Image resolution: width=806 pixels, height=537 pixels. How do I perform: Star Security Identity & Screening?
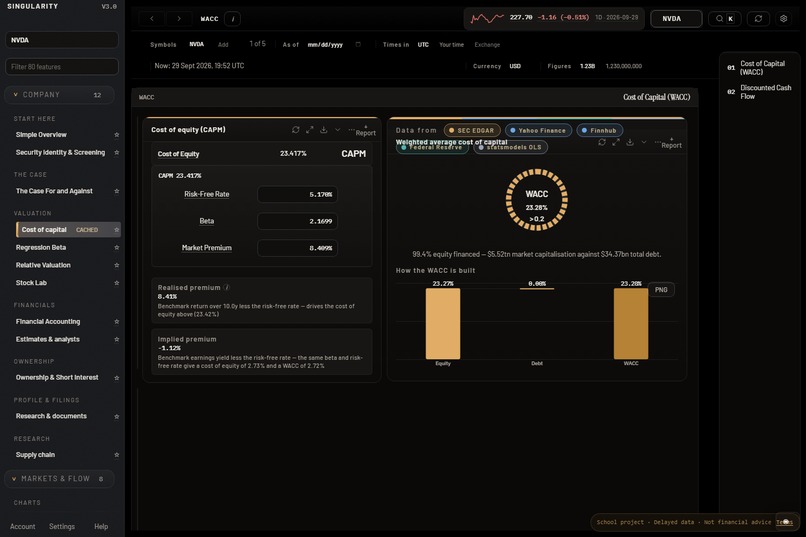click(117, 153)
